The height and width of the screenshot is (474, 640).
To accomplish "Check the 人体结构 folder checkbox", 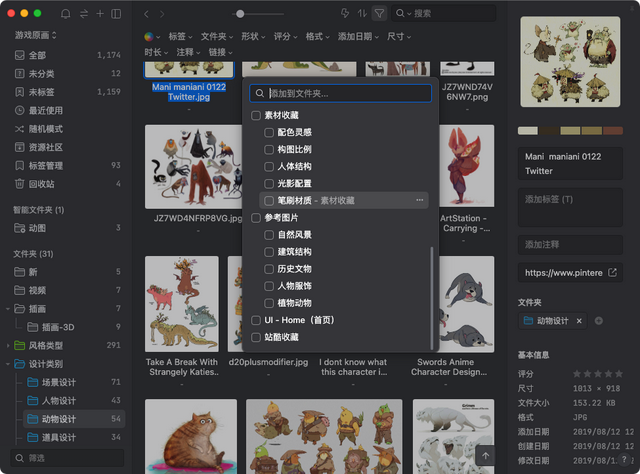I will (x=269, y=167).
